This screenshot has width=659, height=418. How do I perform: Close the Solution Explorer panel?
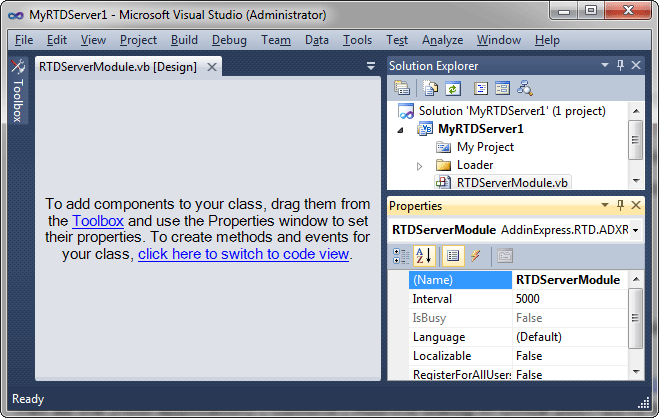pos(636,65)
